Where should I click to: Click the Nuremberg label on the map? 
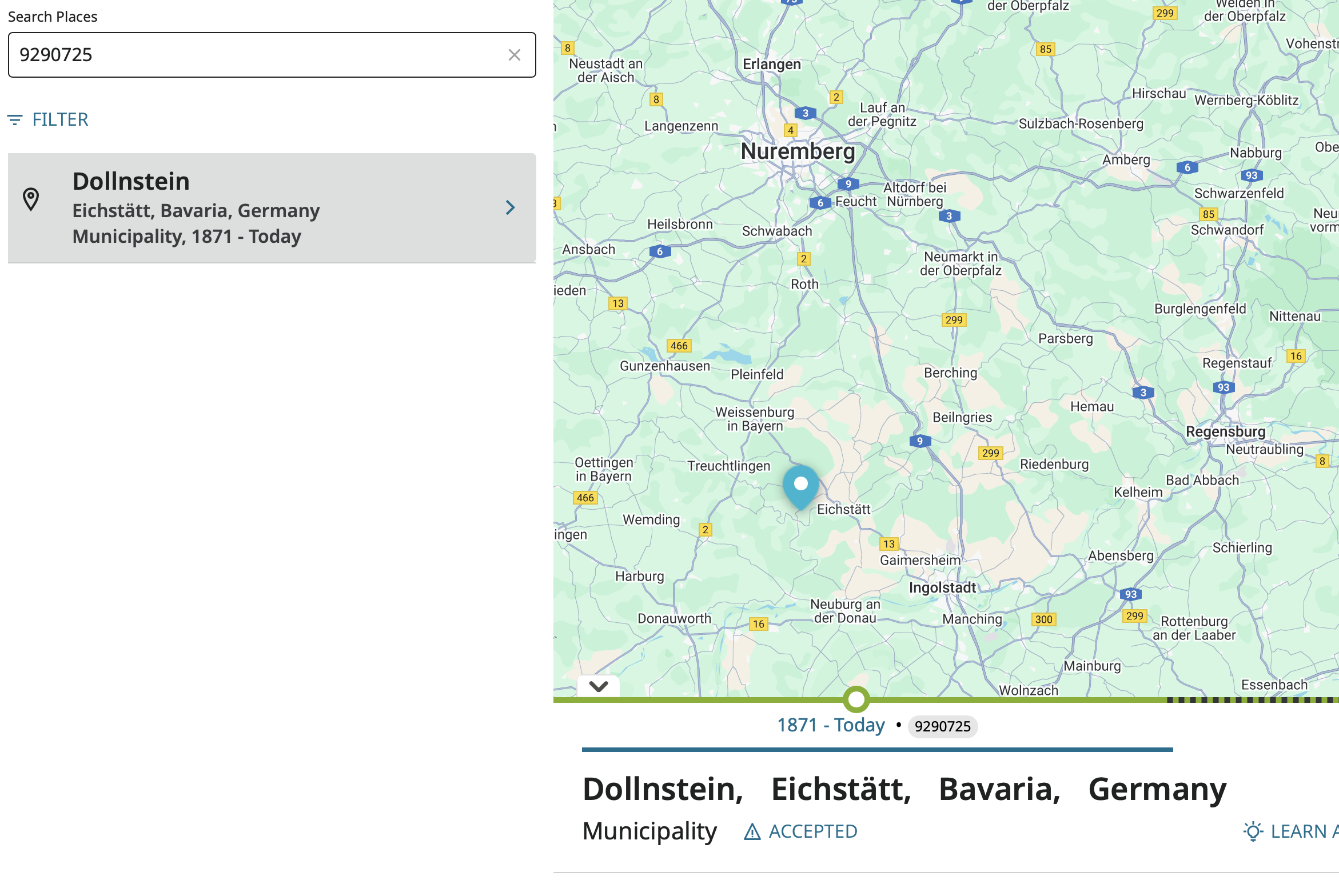click(x=798, y=151)
